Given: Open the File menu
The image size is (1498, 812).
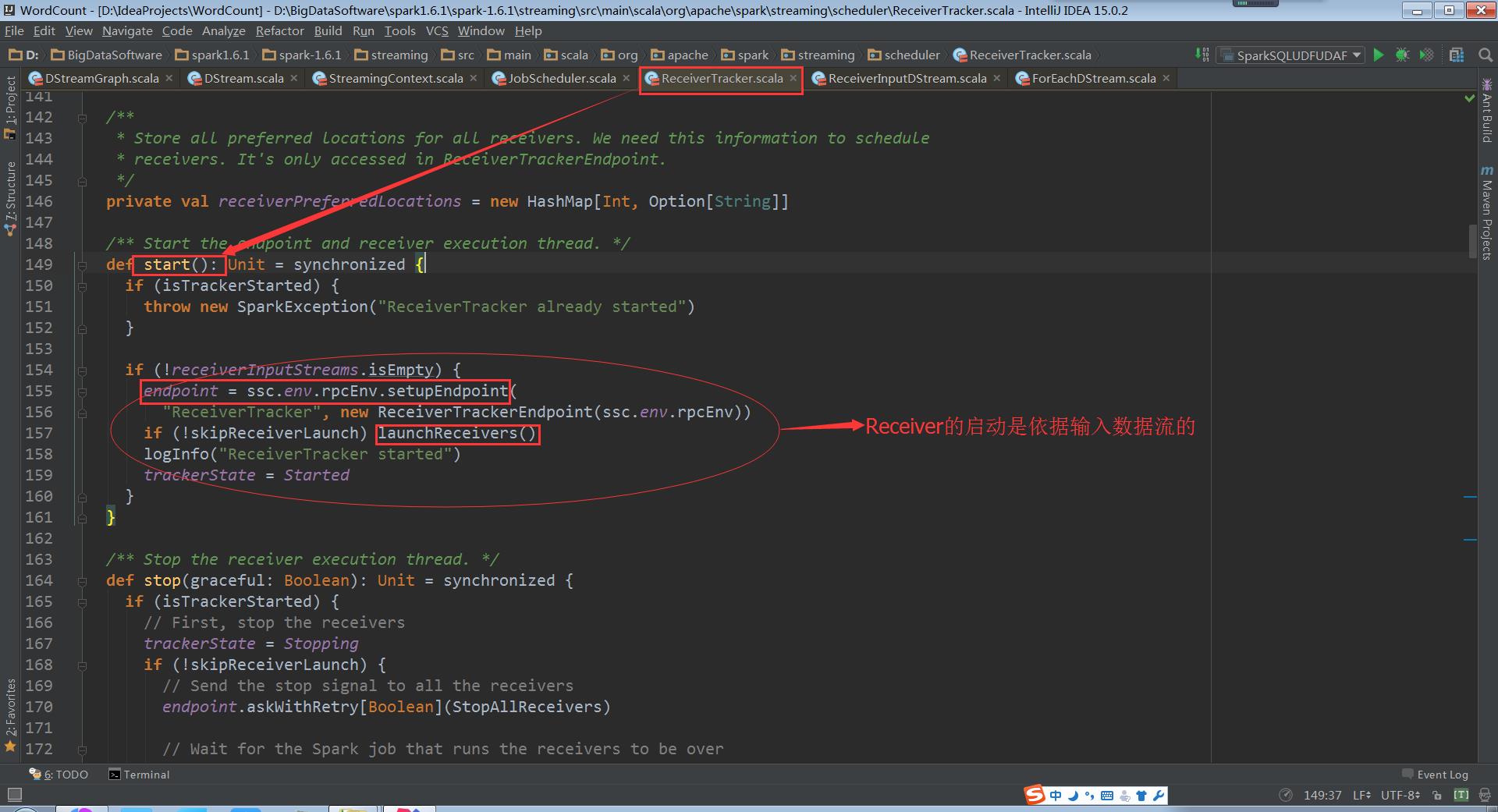Looking at the screenshot, I should pyautogui.click(x=14, y=30).
